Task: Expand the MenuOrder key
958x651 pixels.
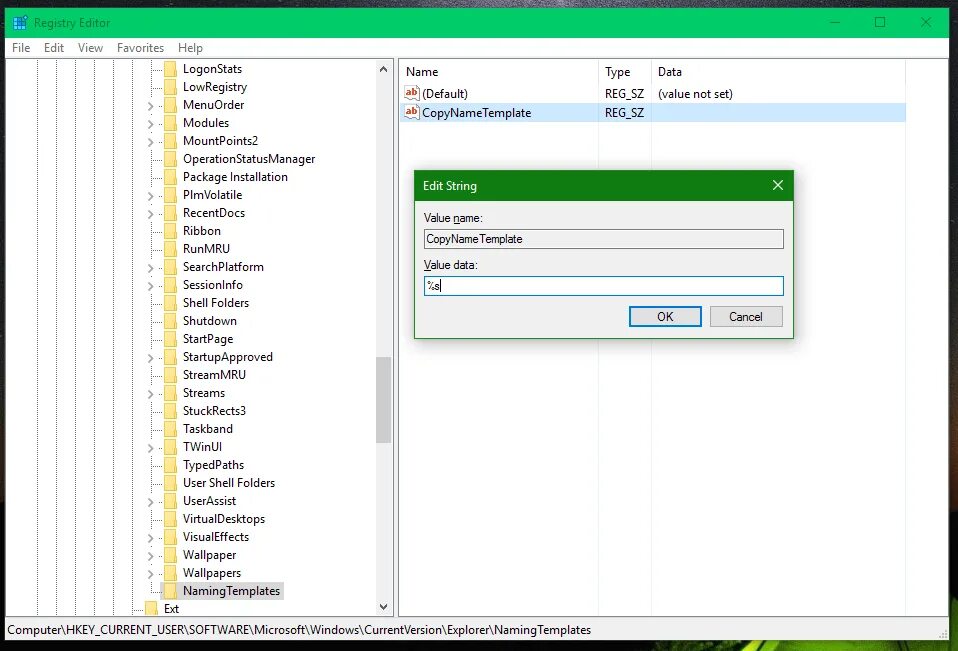Action: 150,106
